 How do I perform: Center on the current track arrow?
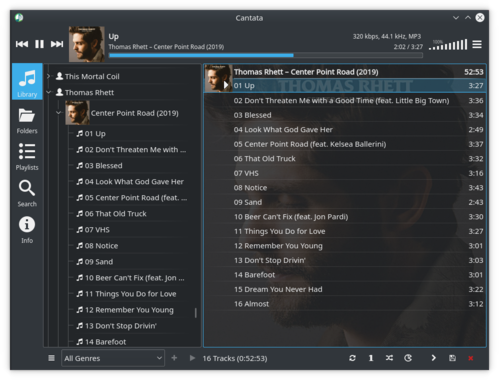pos(433,358)
